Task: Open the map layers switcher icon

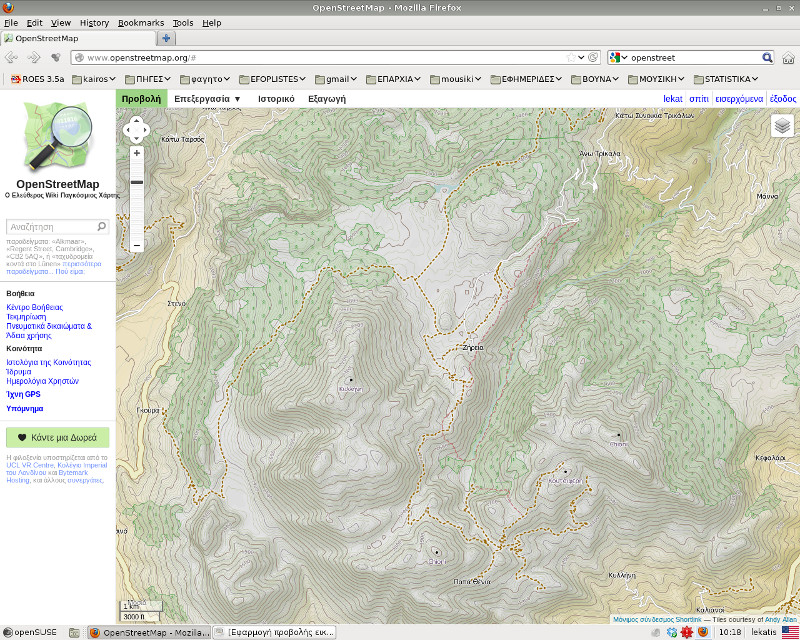Action: [782, 126]
